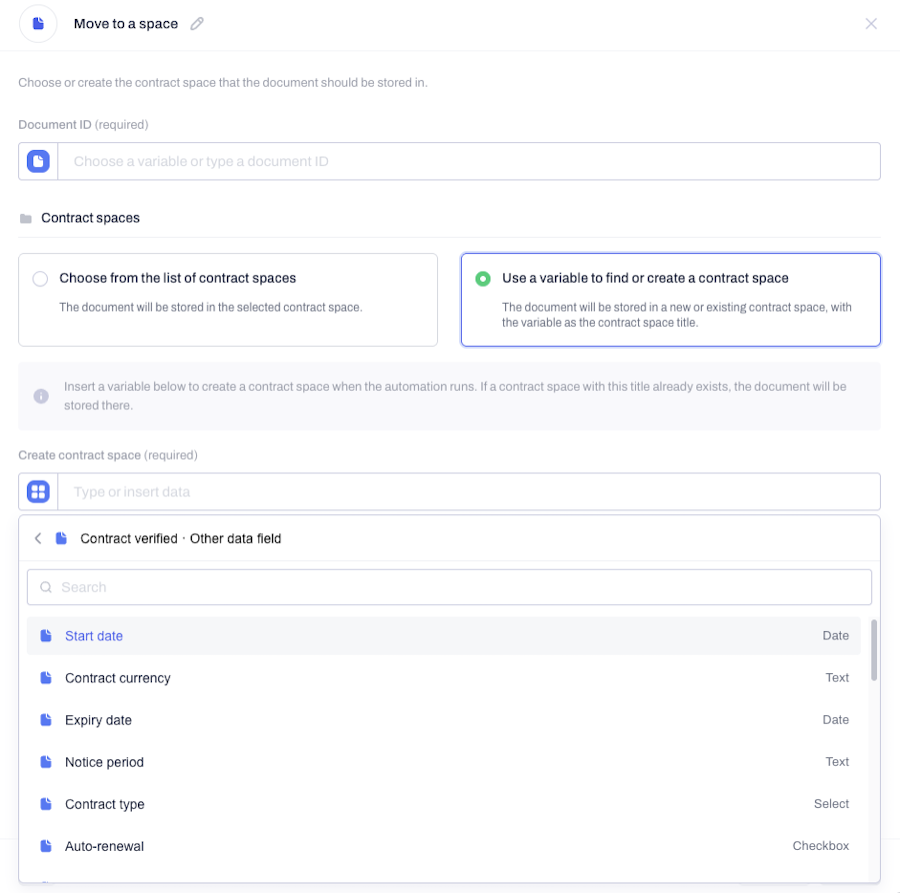Select the Notice period variable
This screenshot has height=893, width=900.
[x=444, y=762]
